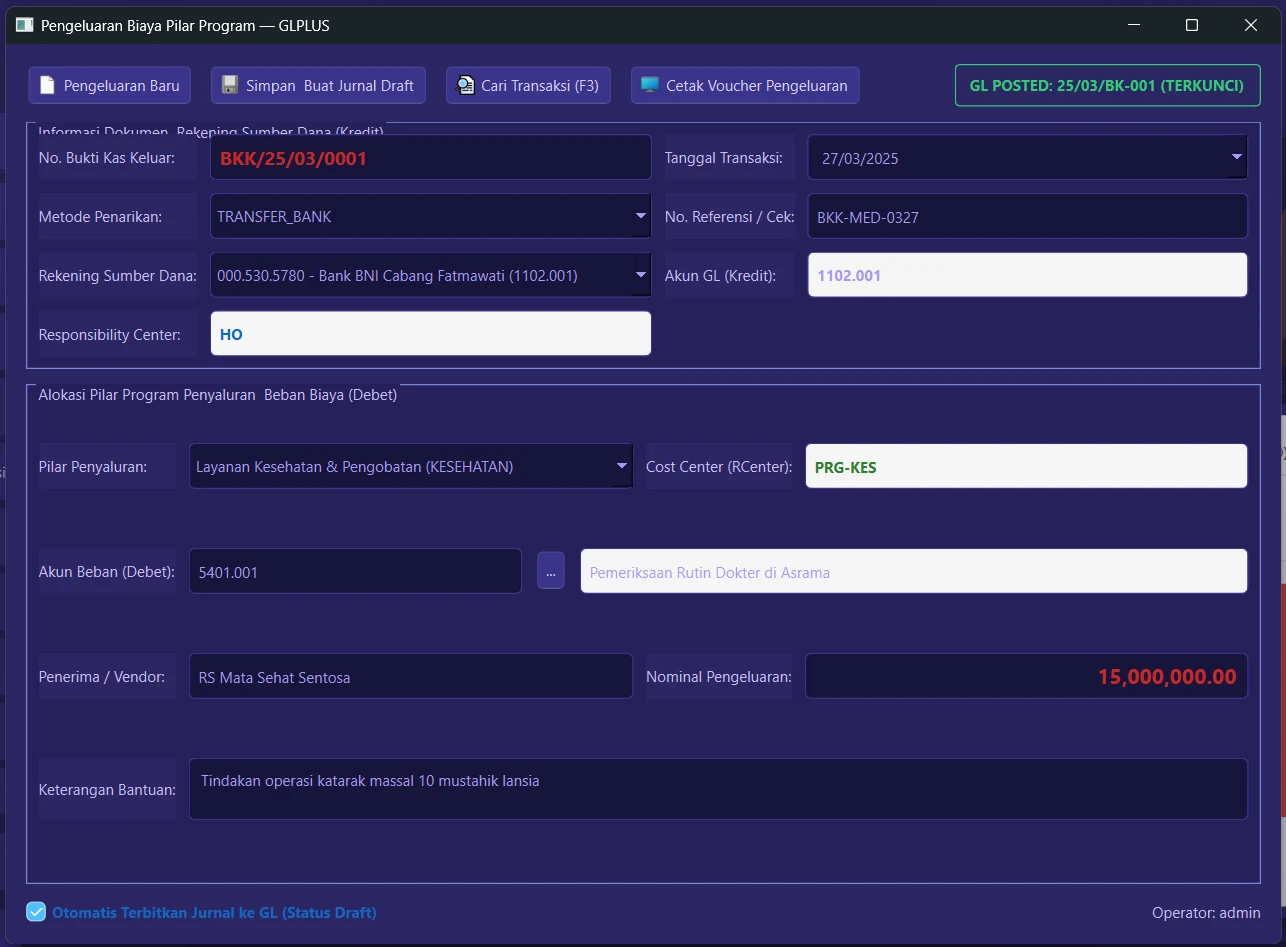Click Simpan Buat Jurnal Draft button label

330,86
